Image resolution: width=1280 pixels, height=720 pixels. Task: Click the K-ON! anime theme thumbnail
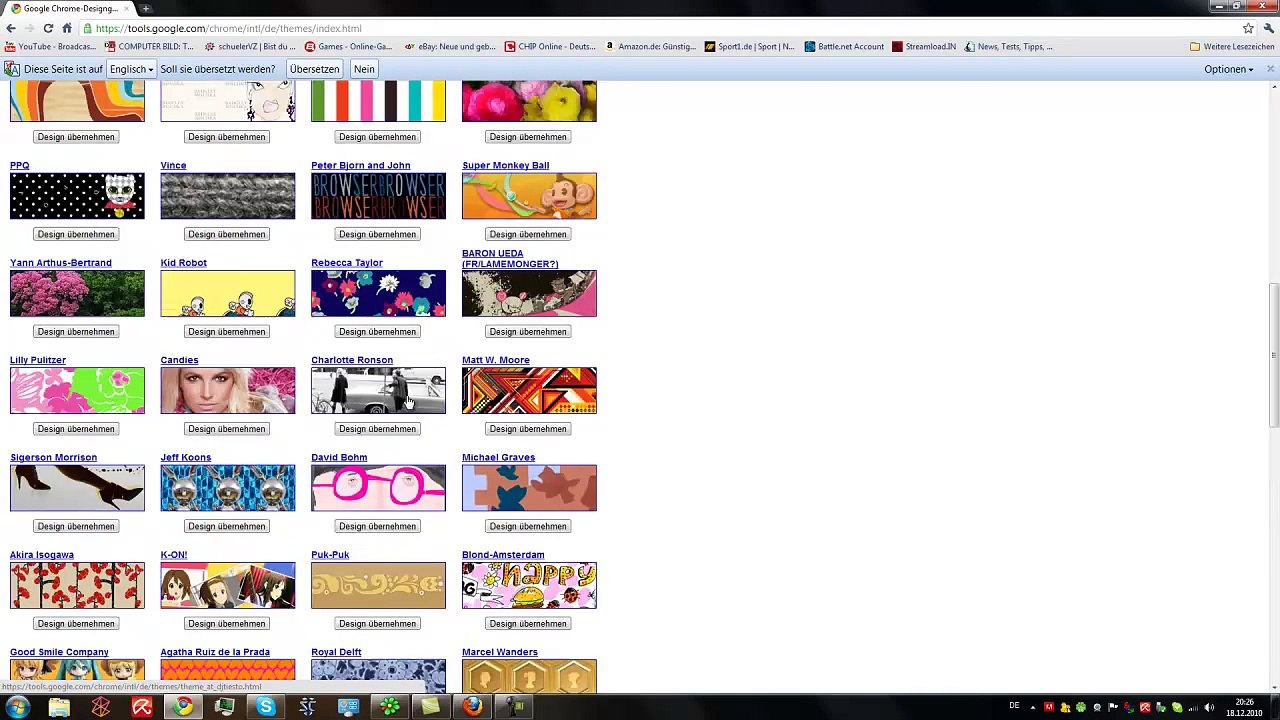228,585
